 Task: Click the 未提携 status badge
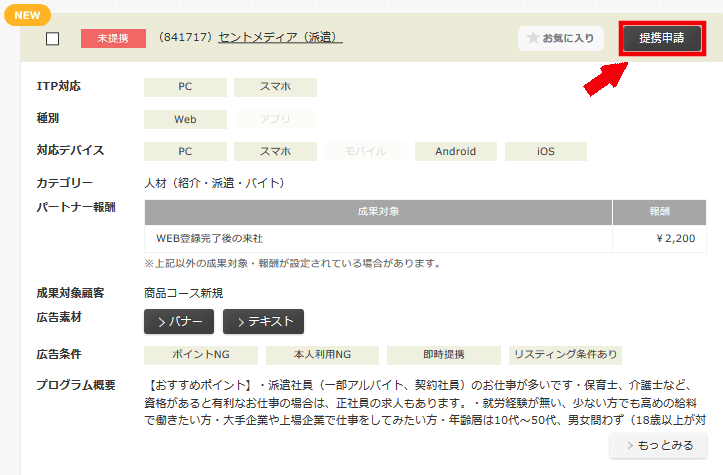(x=113, y=39)
